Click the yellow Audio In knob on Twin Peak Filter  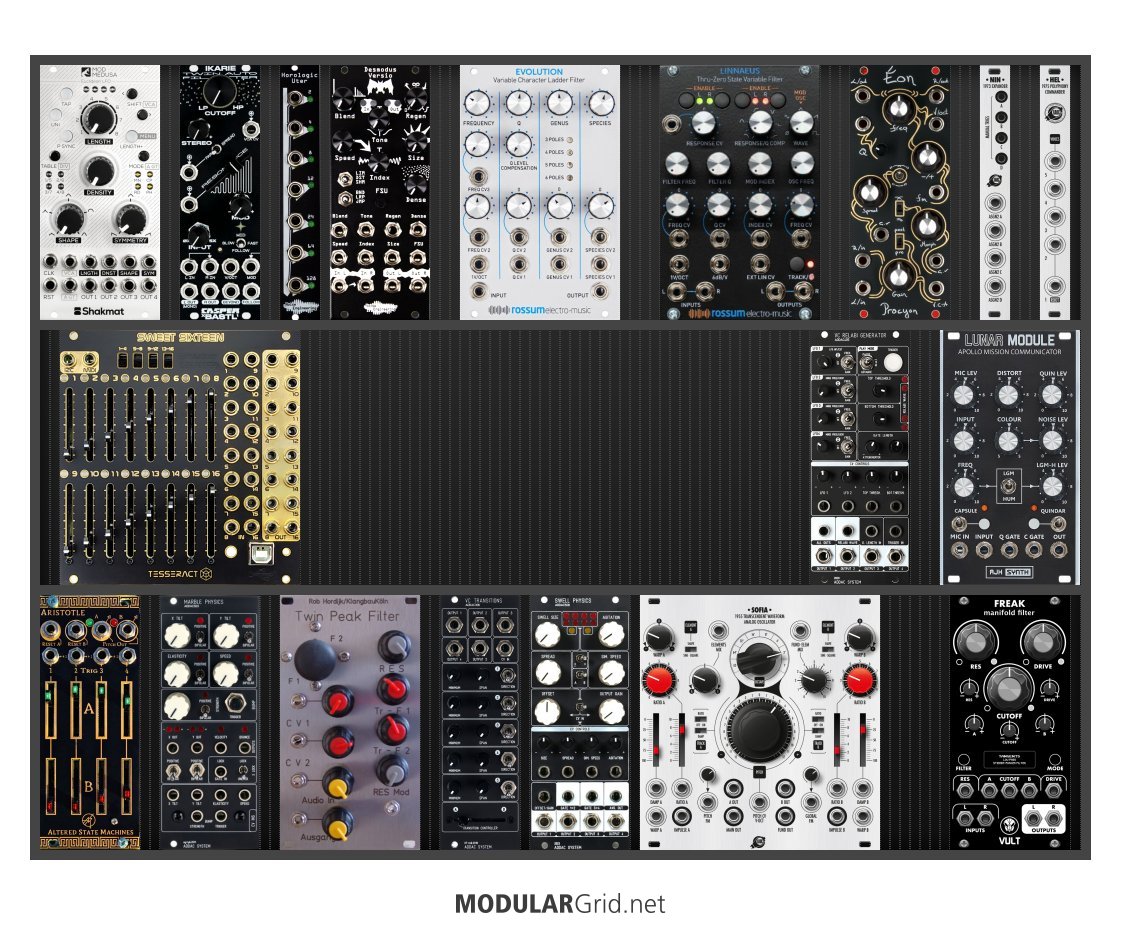[x=337, y=781]
